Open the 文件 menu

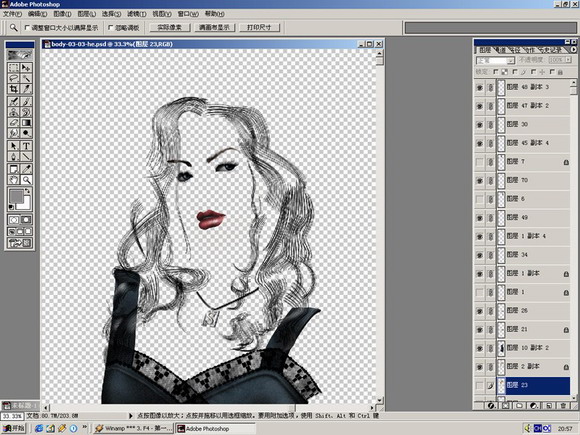pyautogui.click(x=12, y=14)
